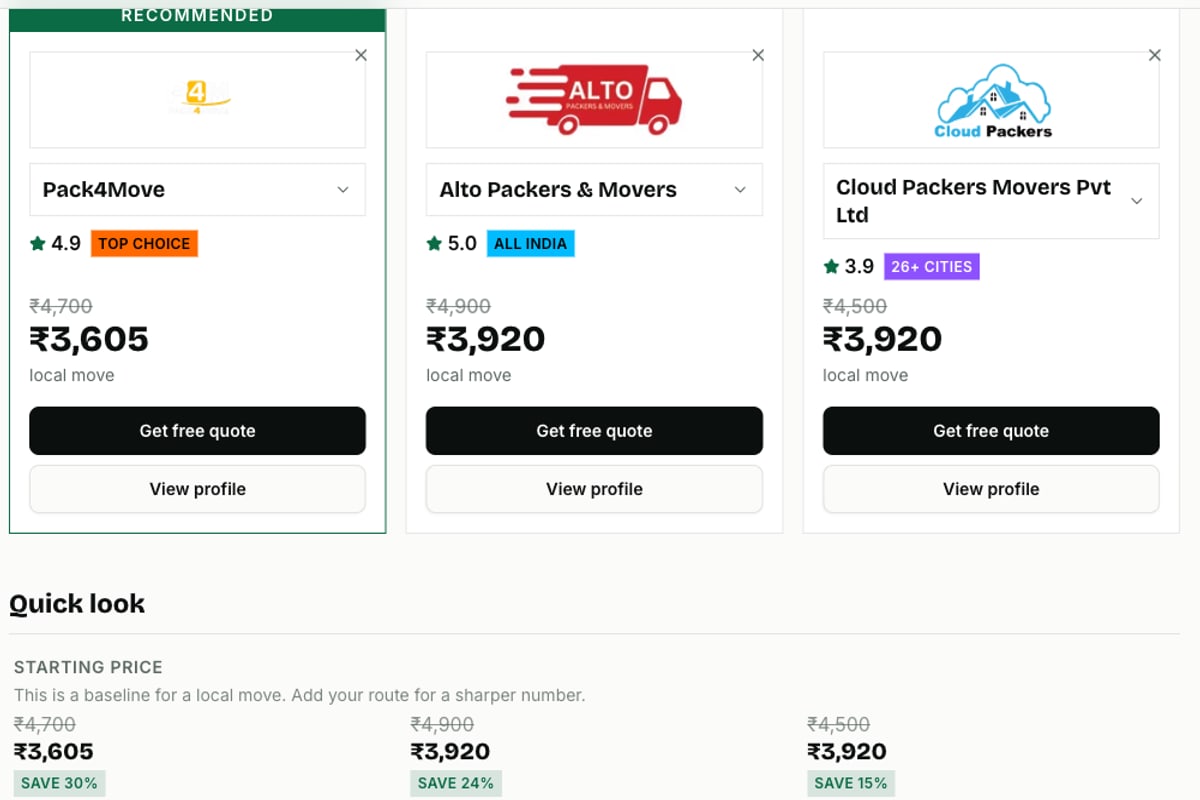Get free quote from Cloud Packers

click(992, 431)
